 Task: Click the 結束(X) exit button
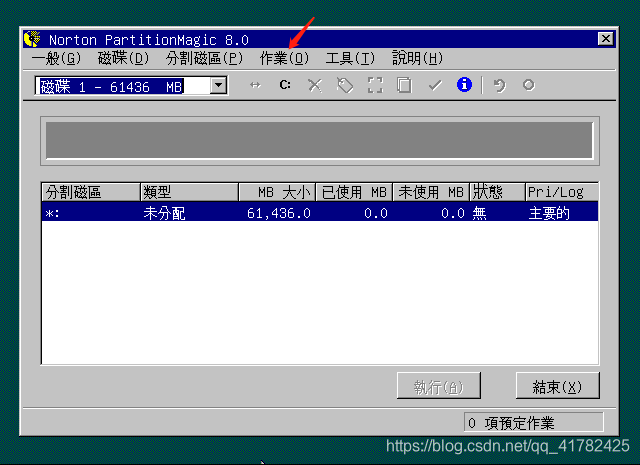click(x=558, y=386)
